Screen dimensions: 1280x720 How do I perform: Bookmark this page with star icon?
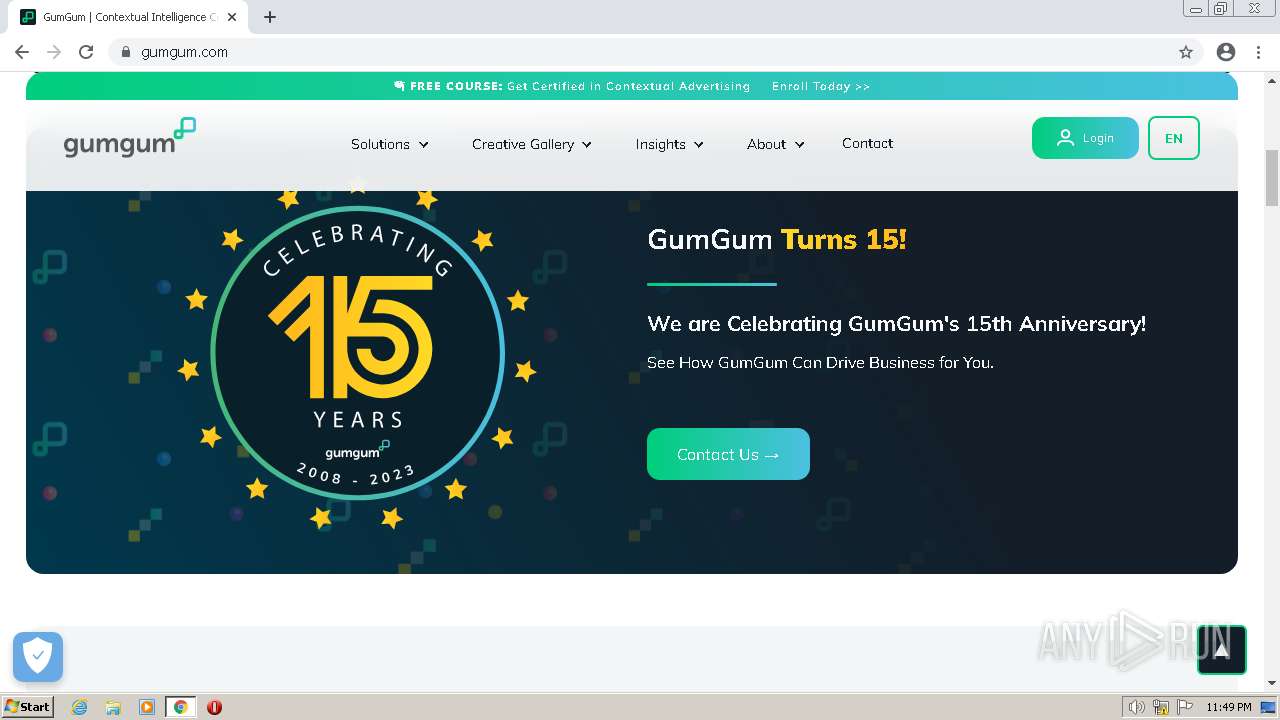tap(1186, 52)
